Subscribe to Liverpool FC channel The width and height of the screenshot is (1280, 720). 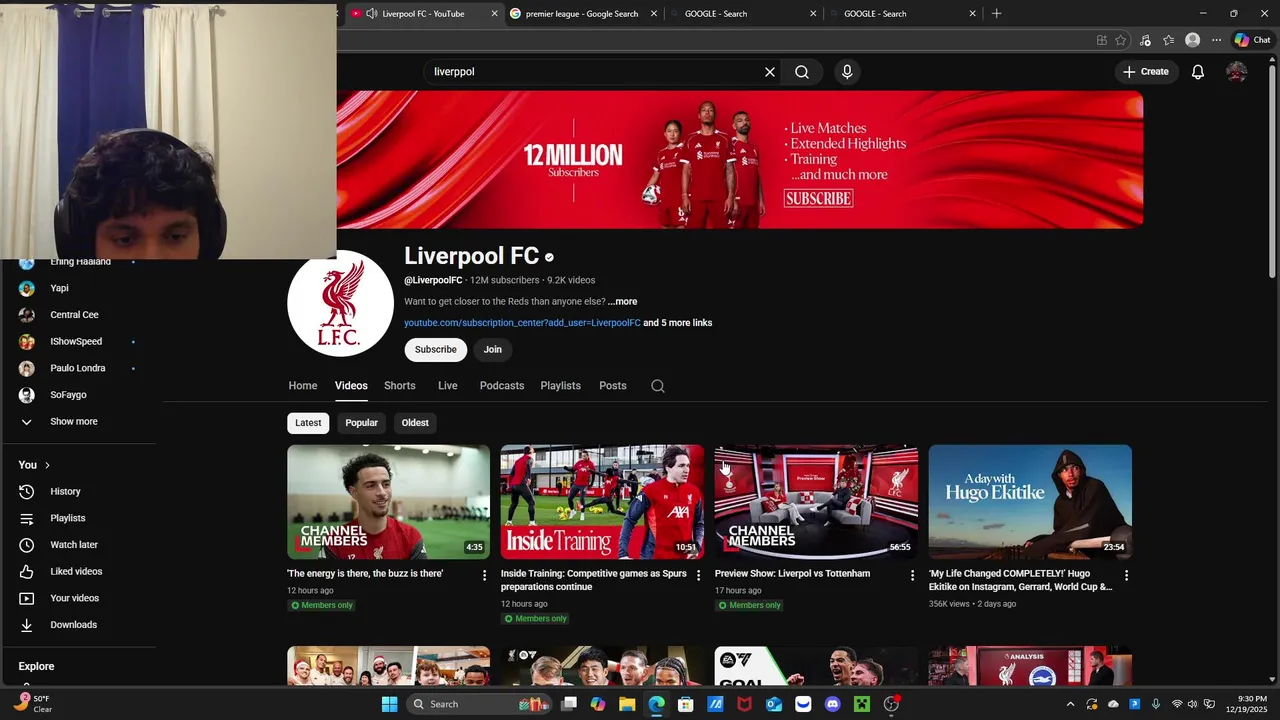pyautogui.click(x=436, y=349)
